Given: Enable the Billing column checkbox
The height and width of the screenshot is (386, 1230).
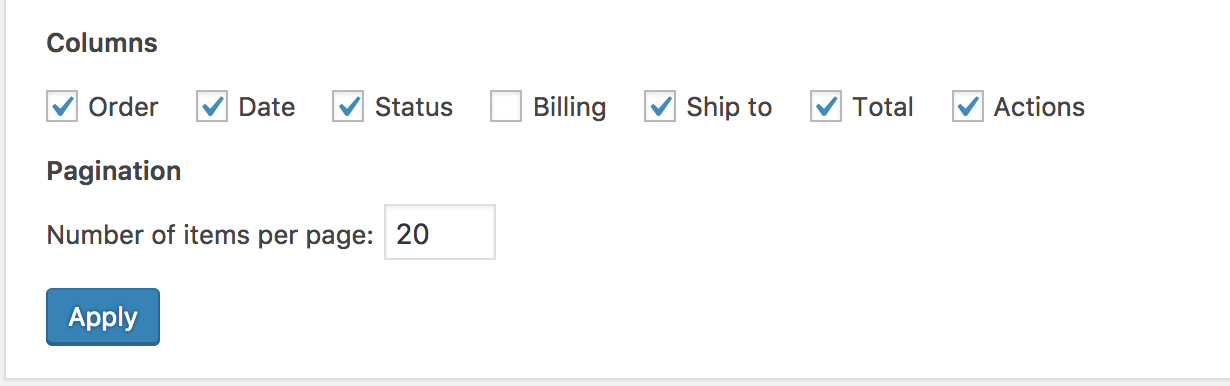Looking at the screenshot, I should (506, 106).
